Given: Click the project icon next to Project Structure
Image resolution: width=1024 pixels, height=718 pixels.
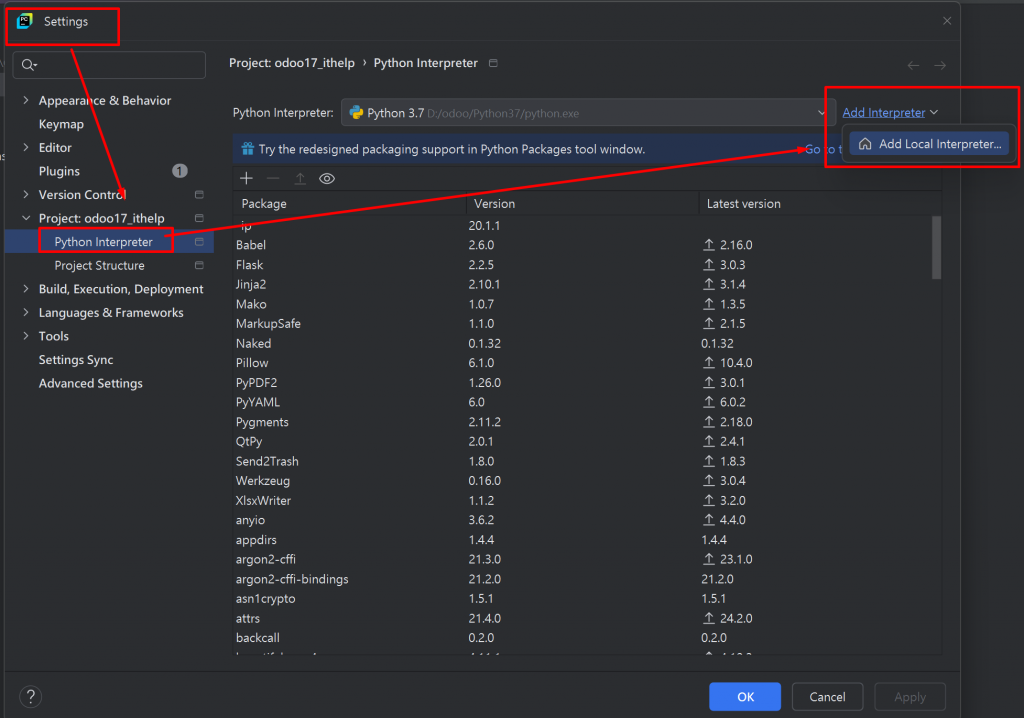Looking at the screenshot, I should 199,265.
